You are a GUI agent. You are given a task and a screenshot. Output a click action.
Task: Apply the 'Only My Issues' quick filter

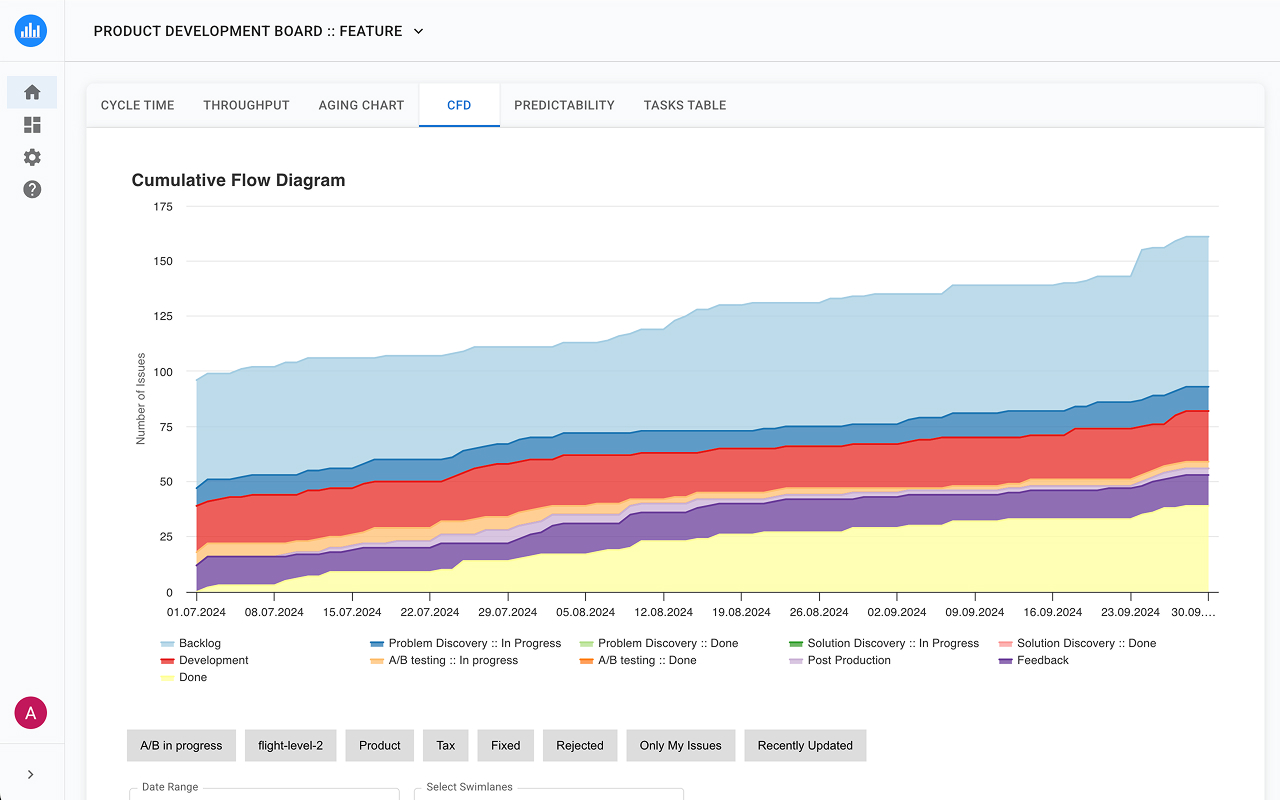tap(681, 745)
